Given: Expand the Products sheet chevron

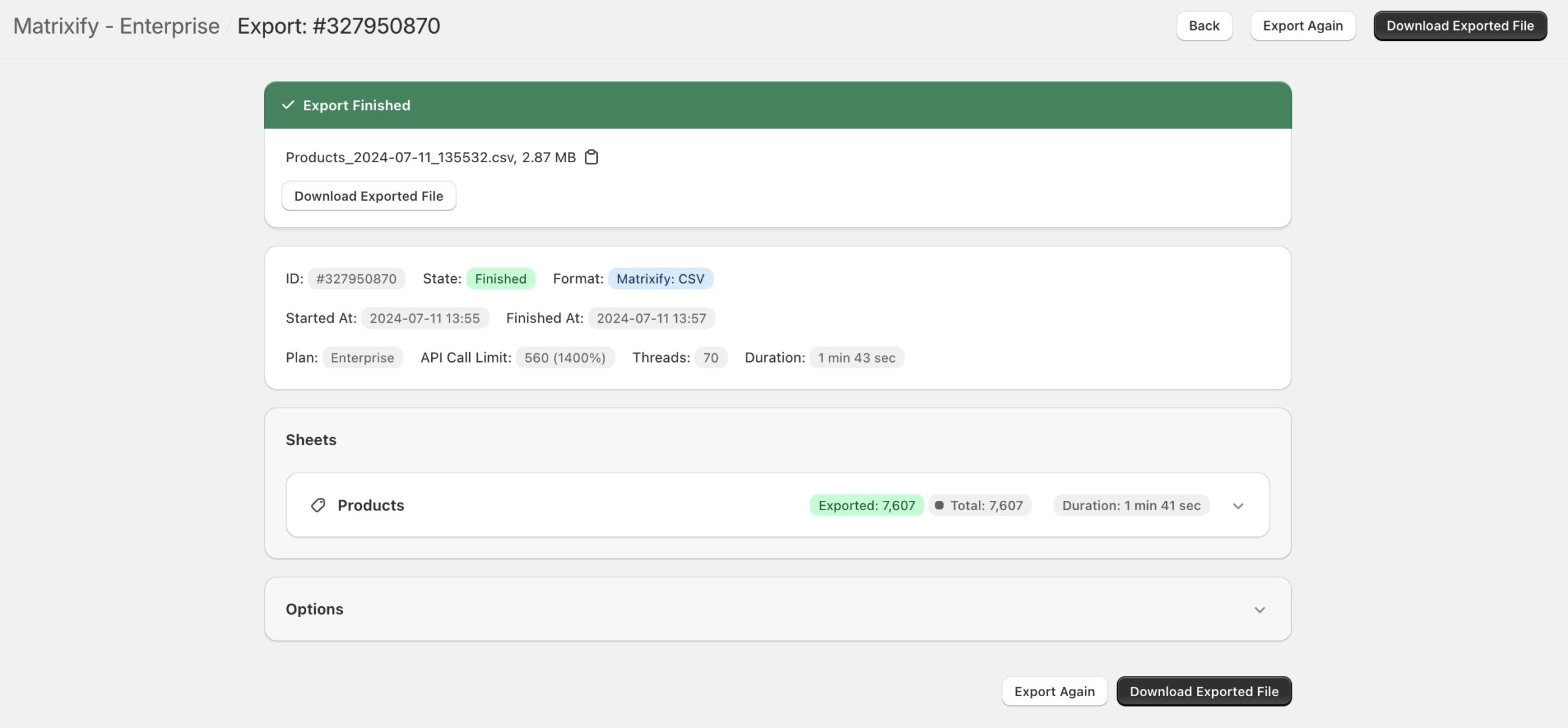Looking at the screenshot, I should pos(1238,506).
